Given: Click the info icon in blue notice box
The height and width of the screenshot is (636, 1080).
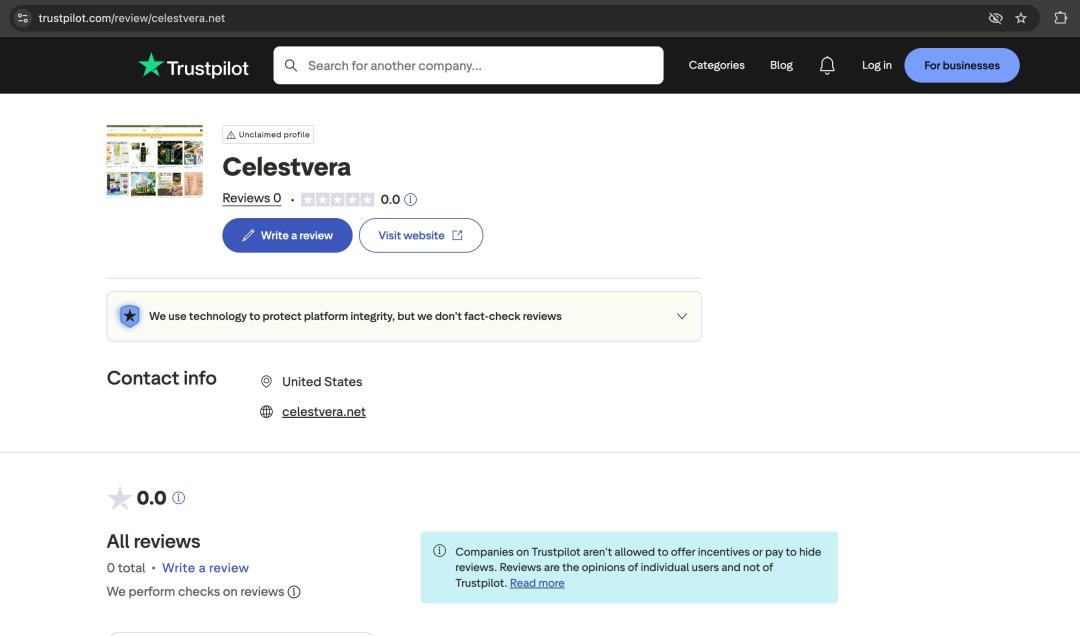Looking at the screenshot, I should click(x=439, y=551).
